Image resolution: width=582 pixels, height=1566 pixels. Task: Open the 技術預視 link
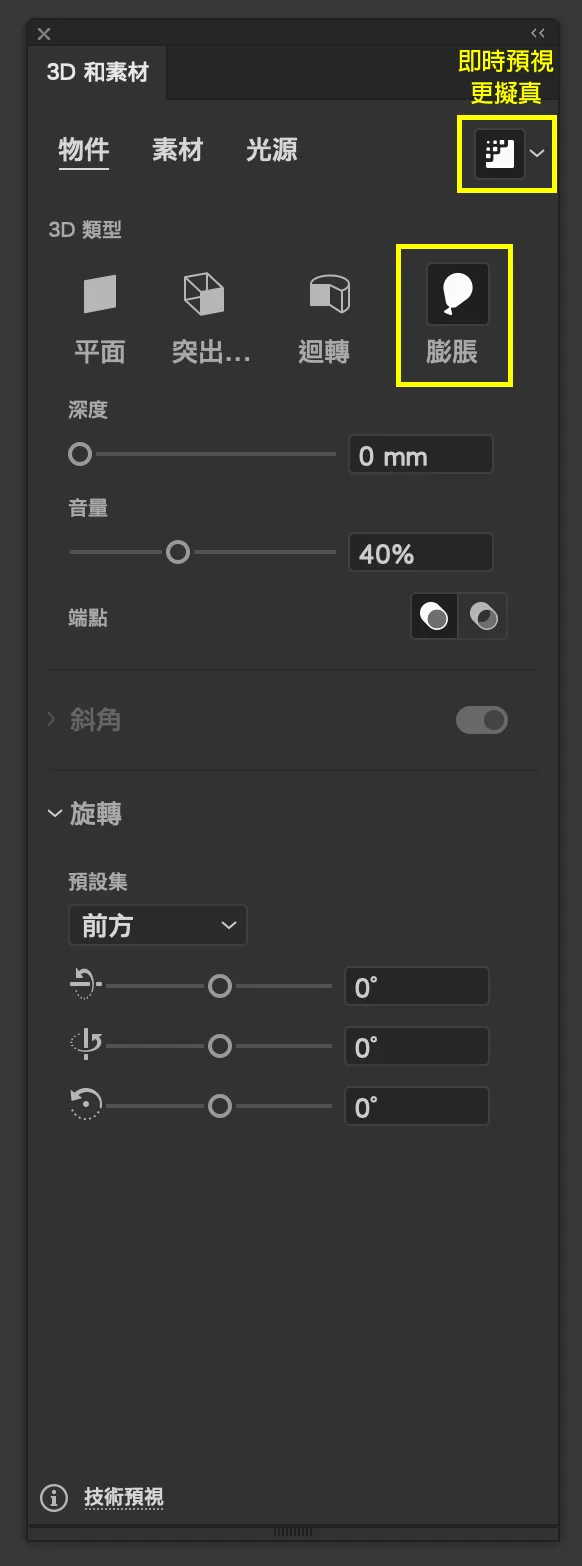pos(124,1497)
